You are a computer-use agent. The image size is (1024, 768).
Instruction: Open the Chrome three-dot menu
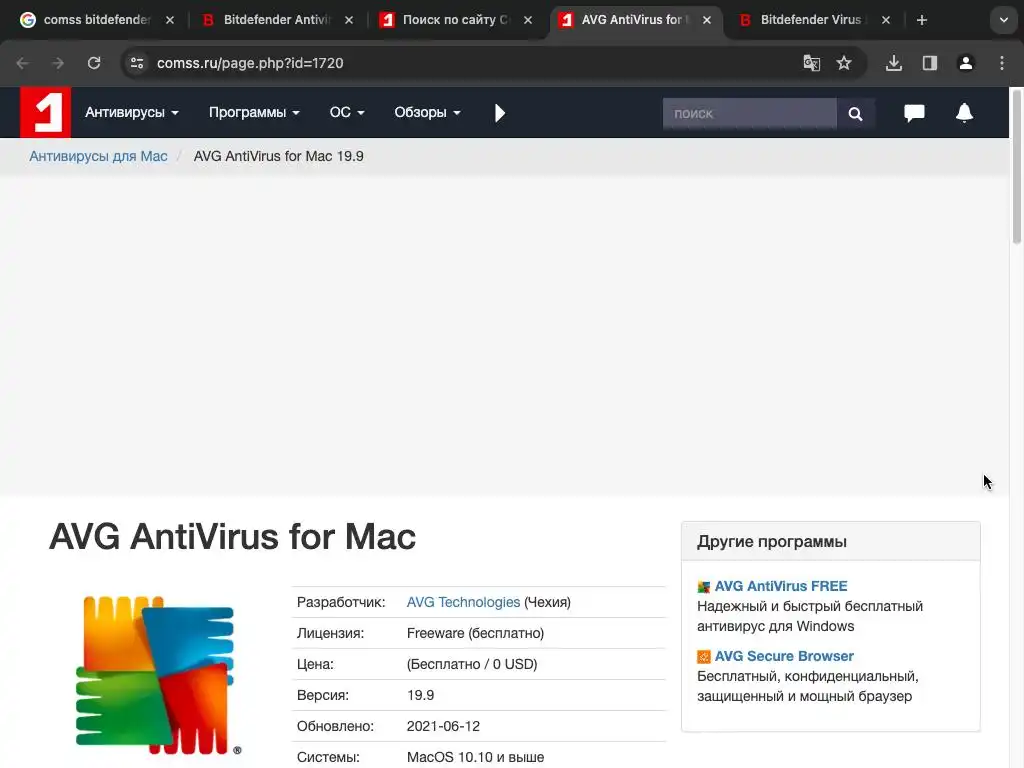(x=1001, y=63)
